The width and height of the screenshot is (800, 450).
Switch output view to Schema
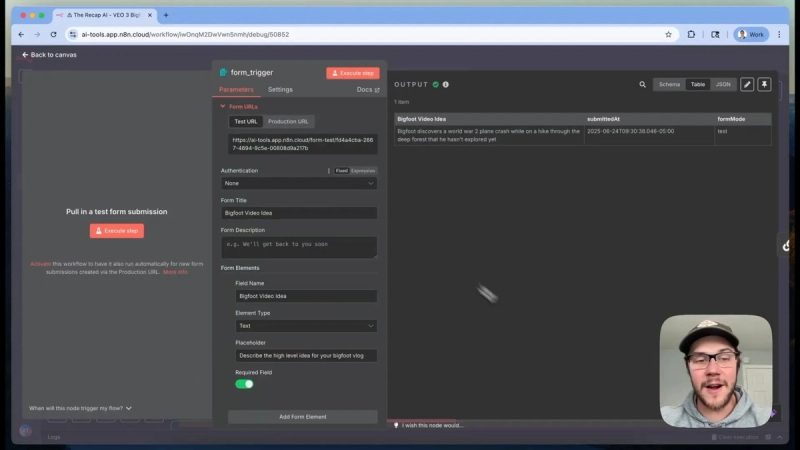(x=669, y=85)
